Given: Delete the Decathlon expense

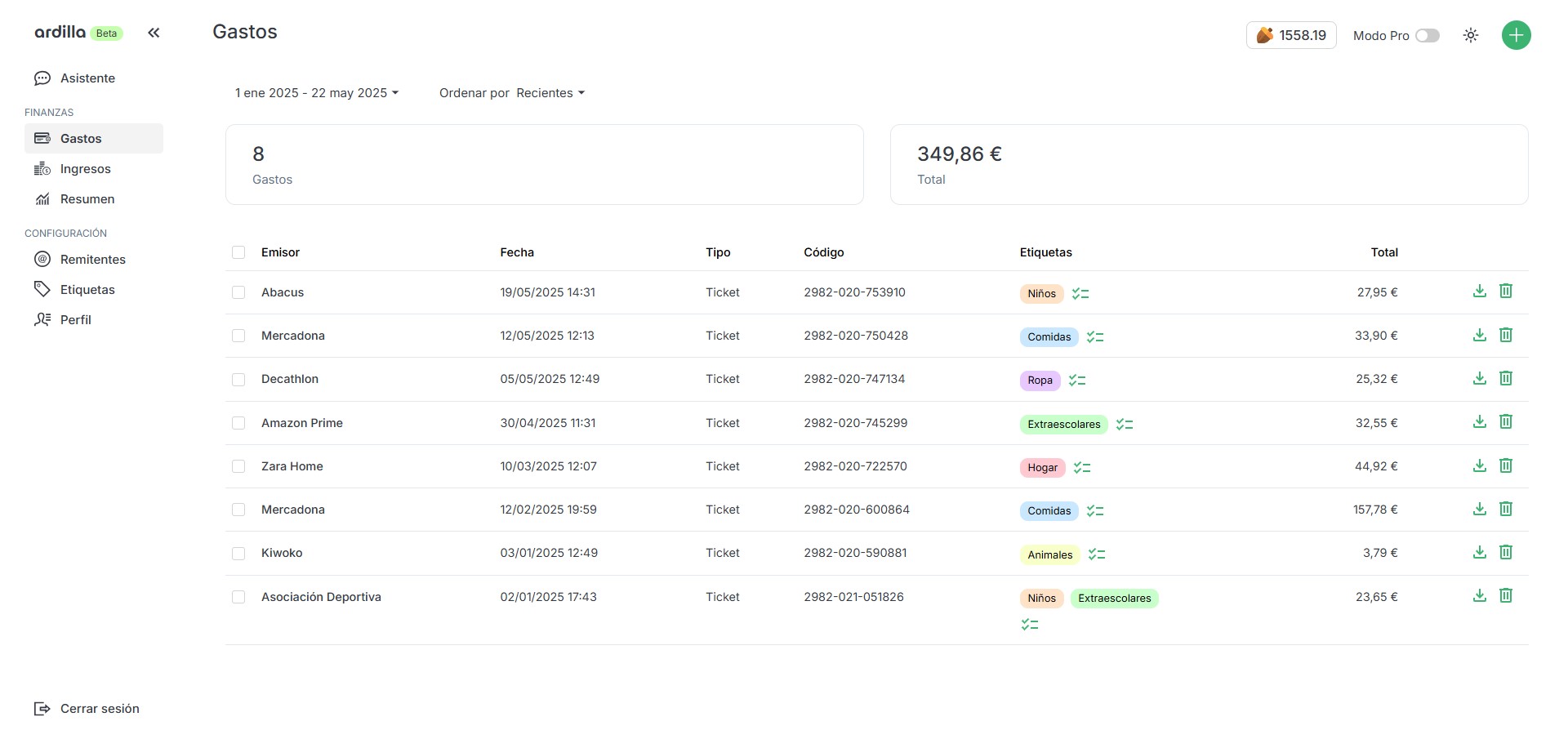Looking at the screenshot, I should tap(1506, 378).
